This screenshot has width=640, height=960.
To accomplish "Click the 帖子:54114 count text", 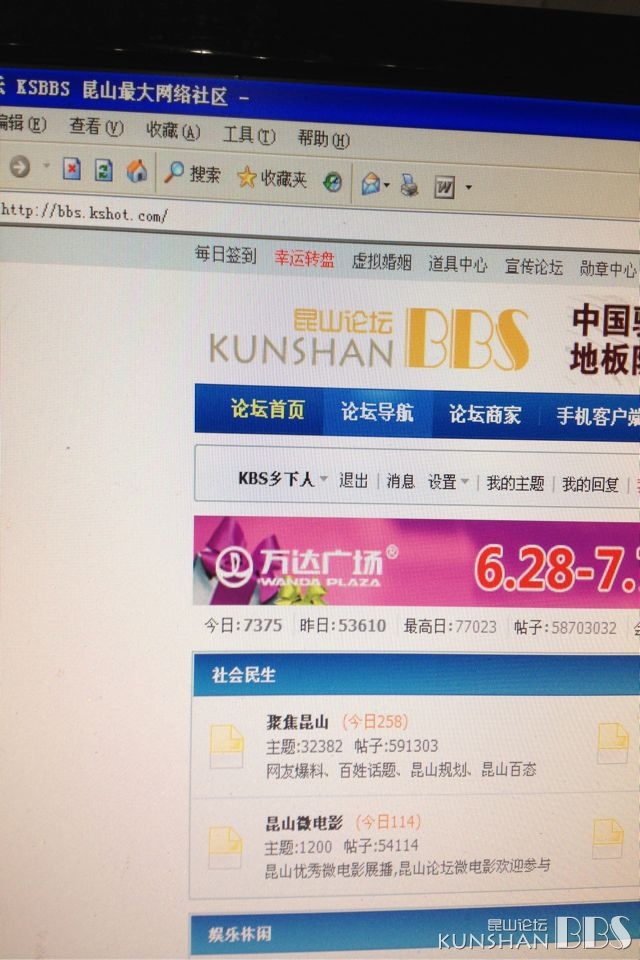I will click(381, 846).
